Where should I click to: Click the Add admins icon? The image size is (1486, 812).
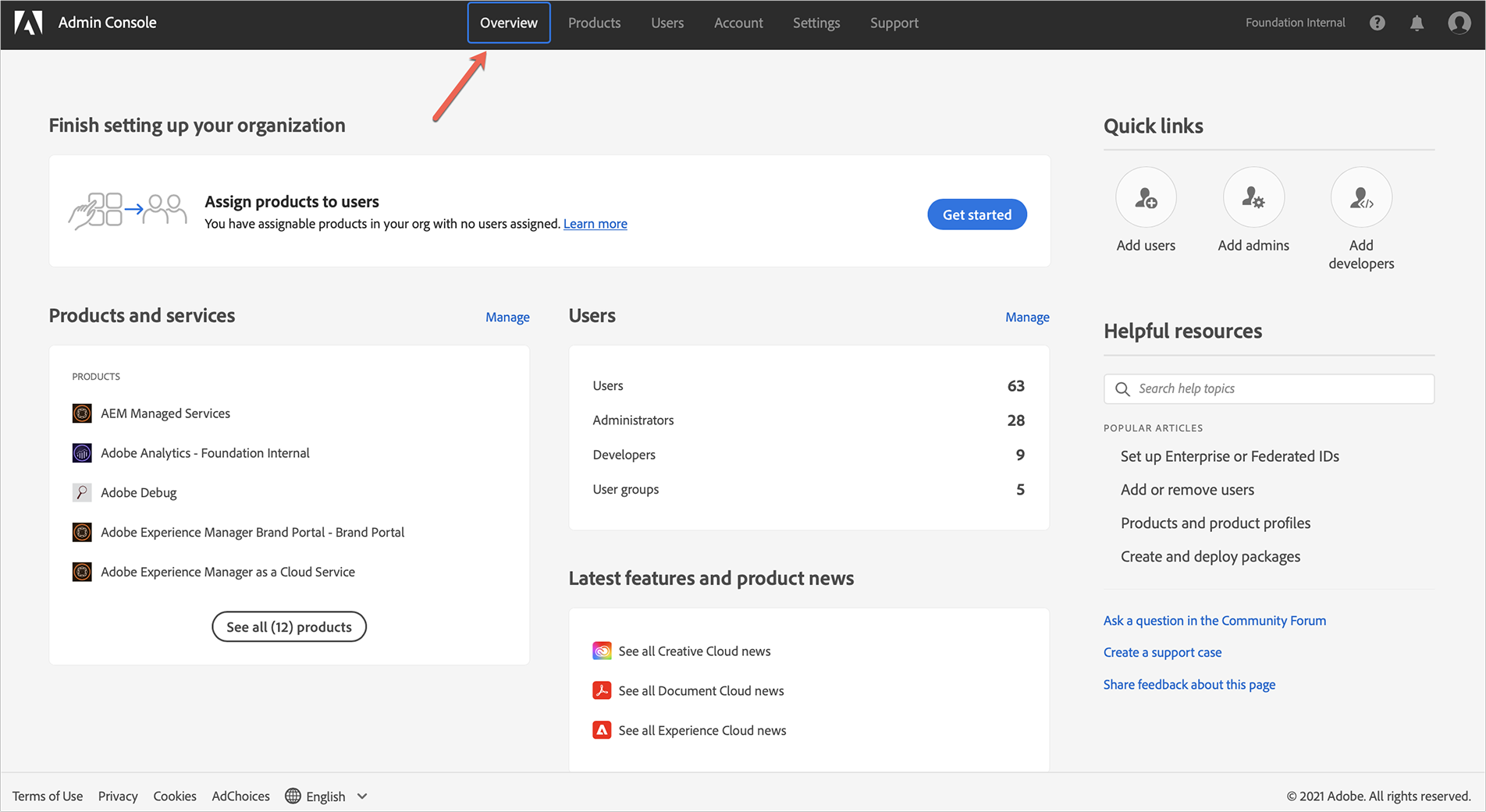point(1253,197)
